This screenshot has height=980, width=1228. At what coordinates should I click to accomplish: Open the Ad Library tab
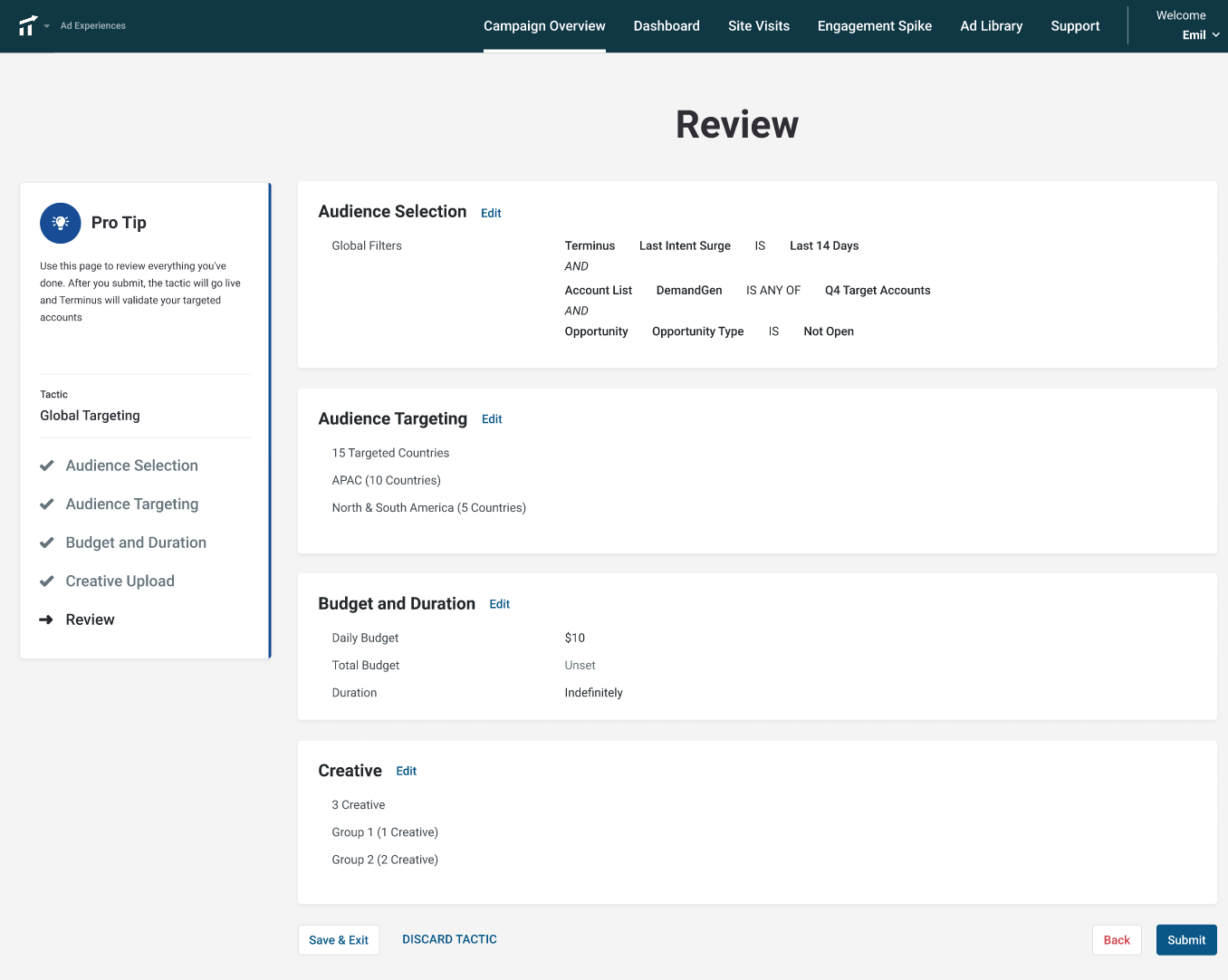click(992, 26)
